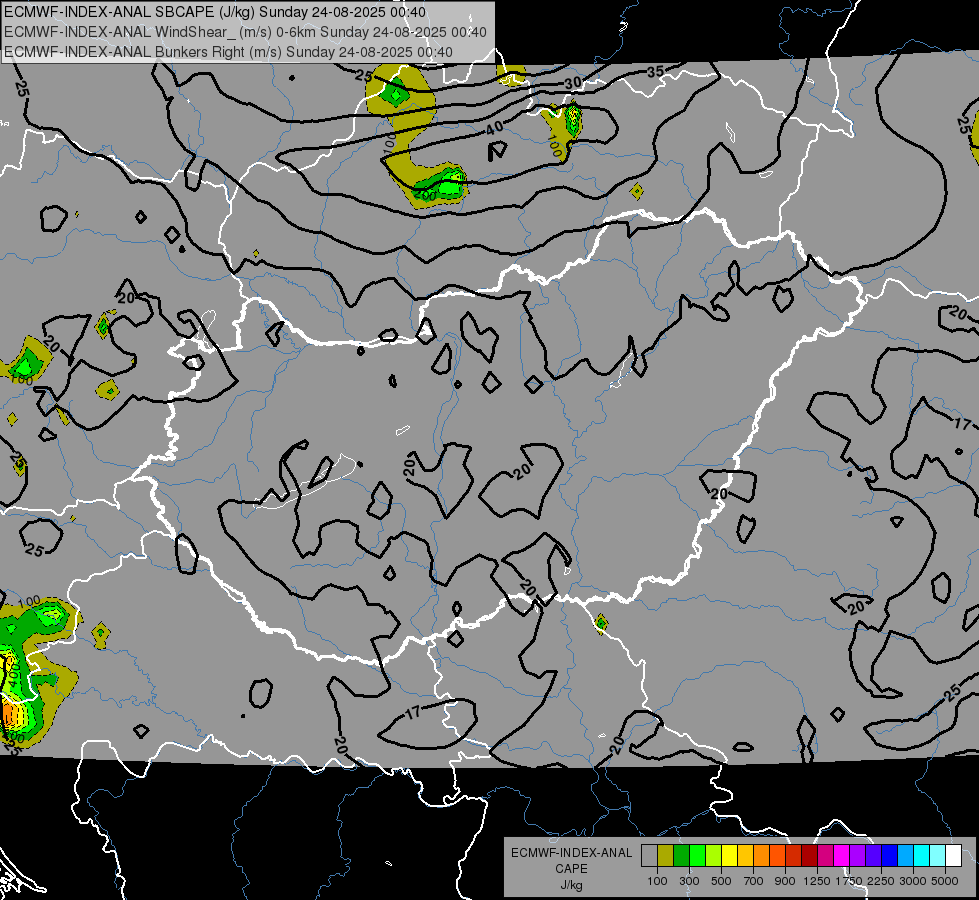Click the 1250 value under the color bar
Screen dimensions: 979x900
pyautogui.click(x=817, y=881)
